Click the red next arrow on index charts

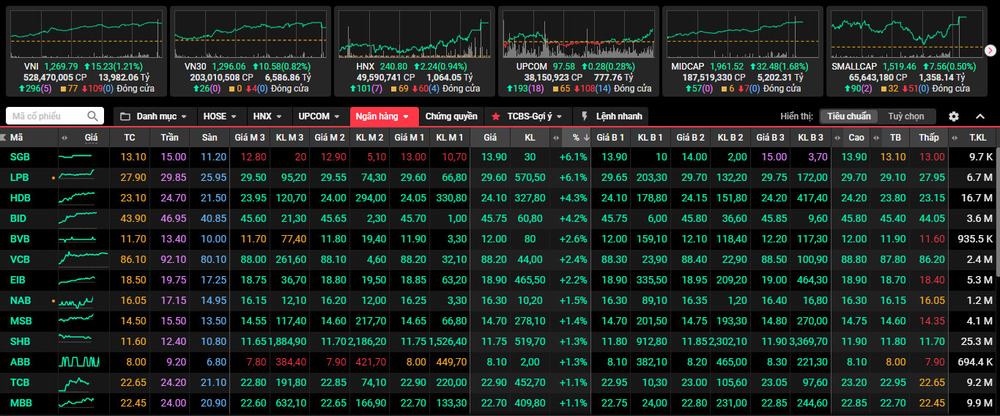[x=990, y=50]
